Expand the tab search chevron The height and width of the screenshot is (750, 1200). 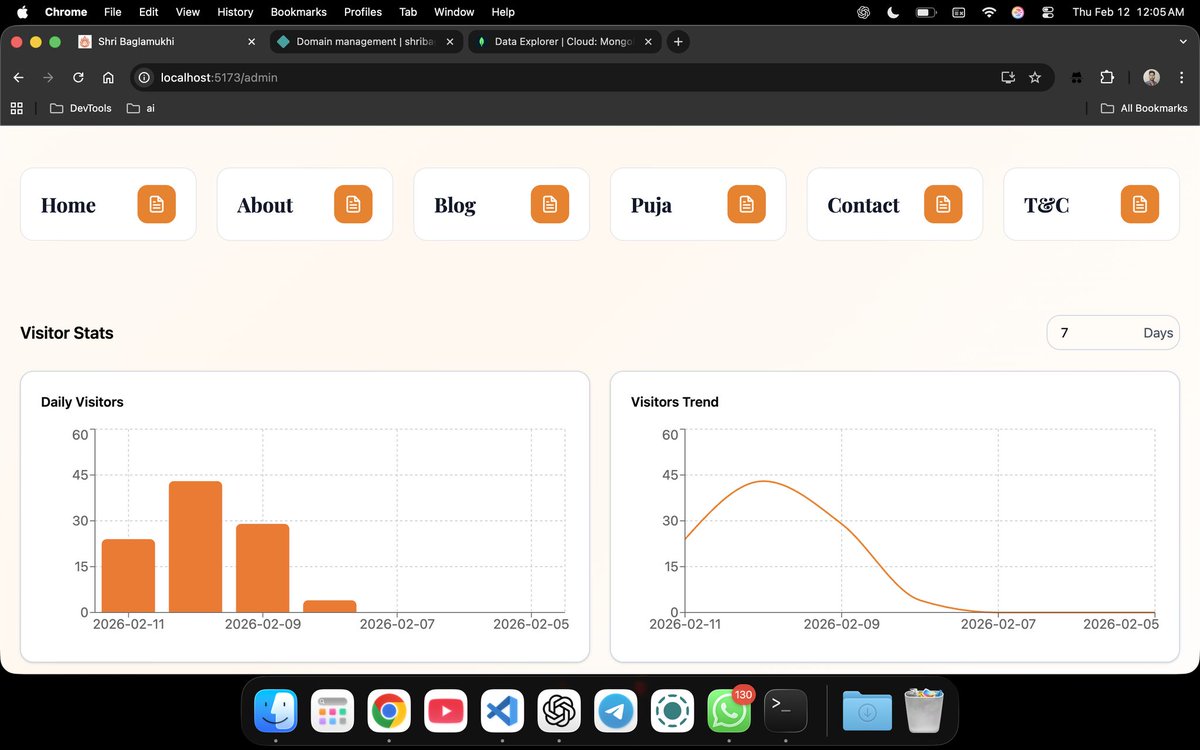pyautogui.click(x=1182, y=41)
